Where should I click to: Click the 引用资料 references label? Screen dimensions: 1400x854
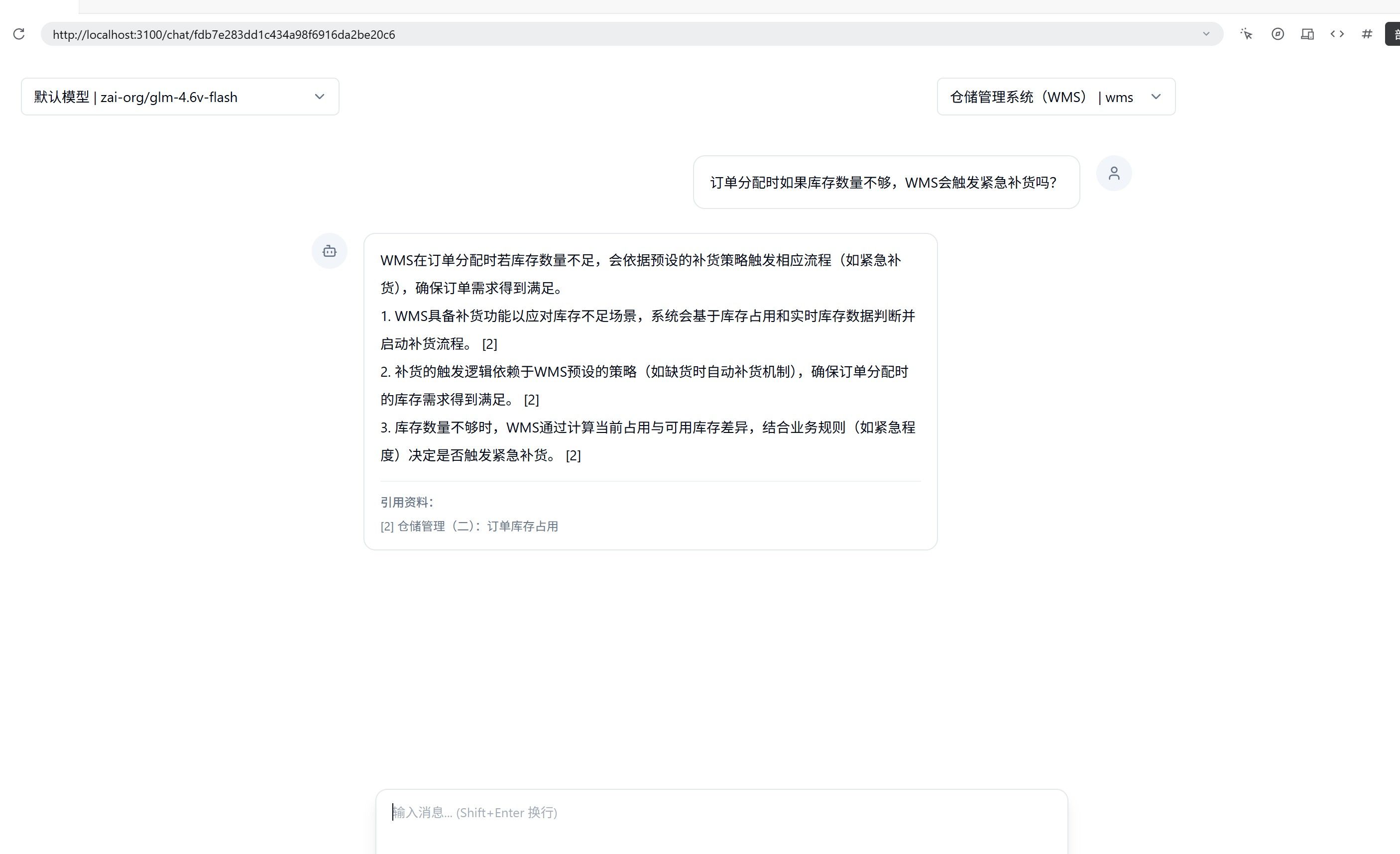(407, 503)
